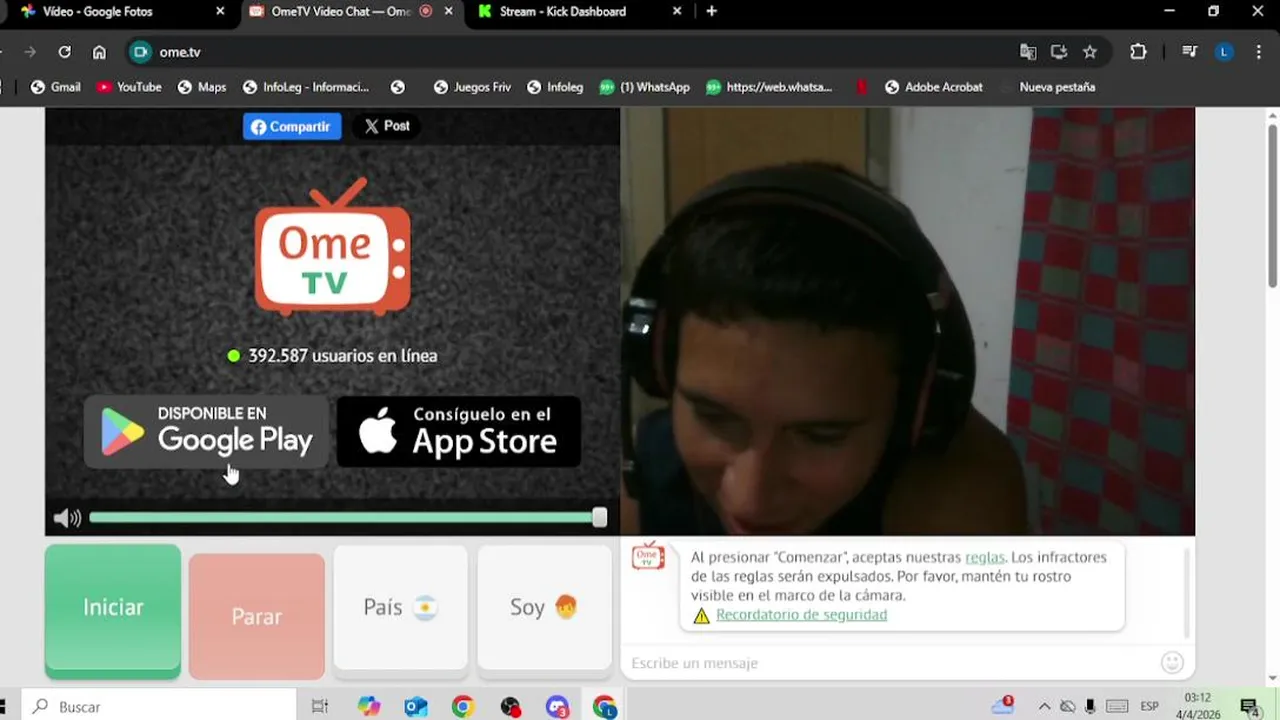This screenshot has width=1280, height=720.
Task: Open the Infoleg bookmark
Action: point(555,87)
